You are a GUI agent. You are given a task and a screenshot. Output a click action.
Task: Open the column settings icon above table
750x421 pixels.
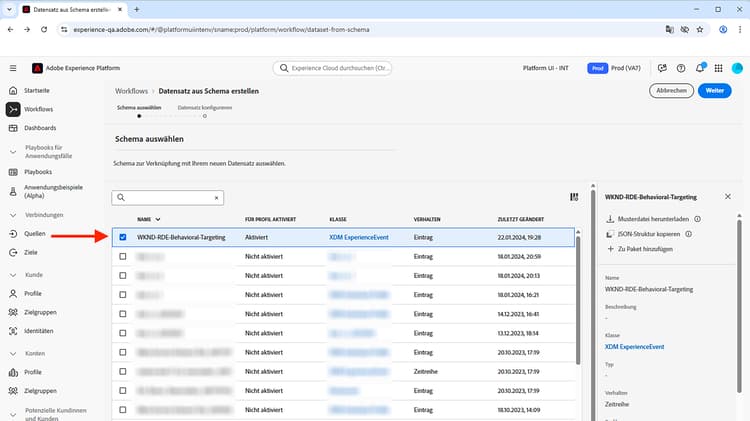tap(574, 197)
